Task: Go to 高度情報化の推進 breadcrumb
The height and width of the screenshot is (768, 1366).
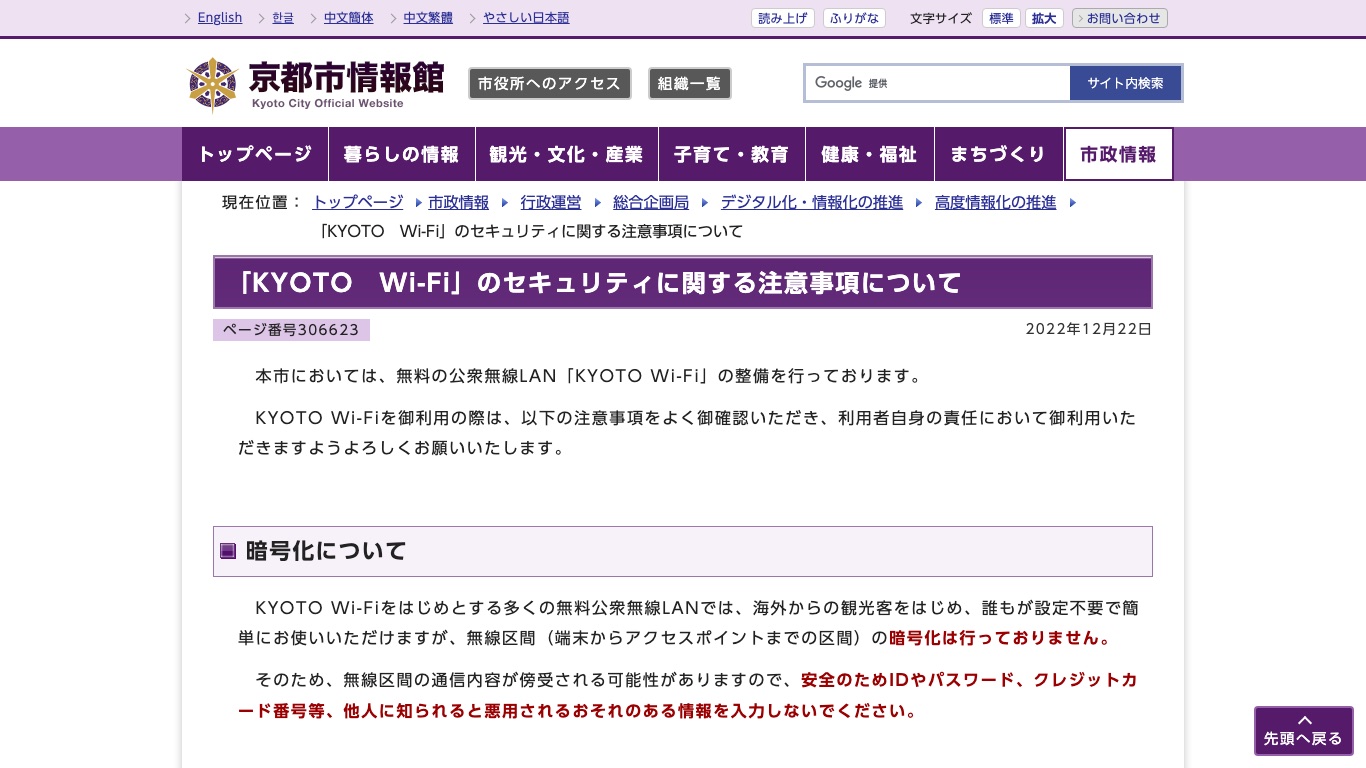Action: (996, 202)
